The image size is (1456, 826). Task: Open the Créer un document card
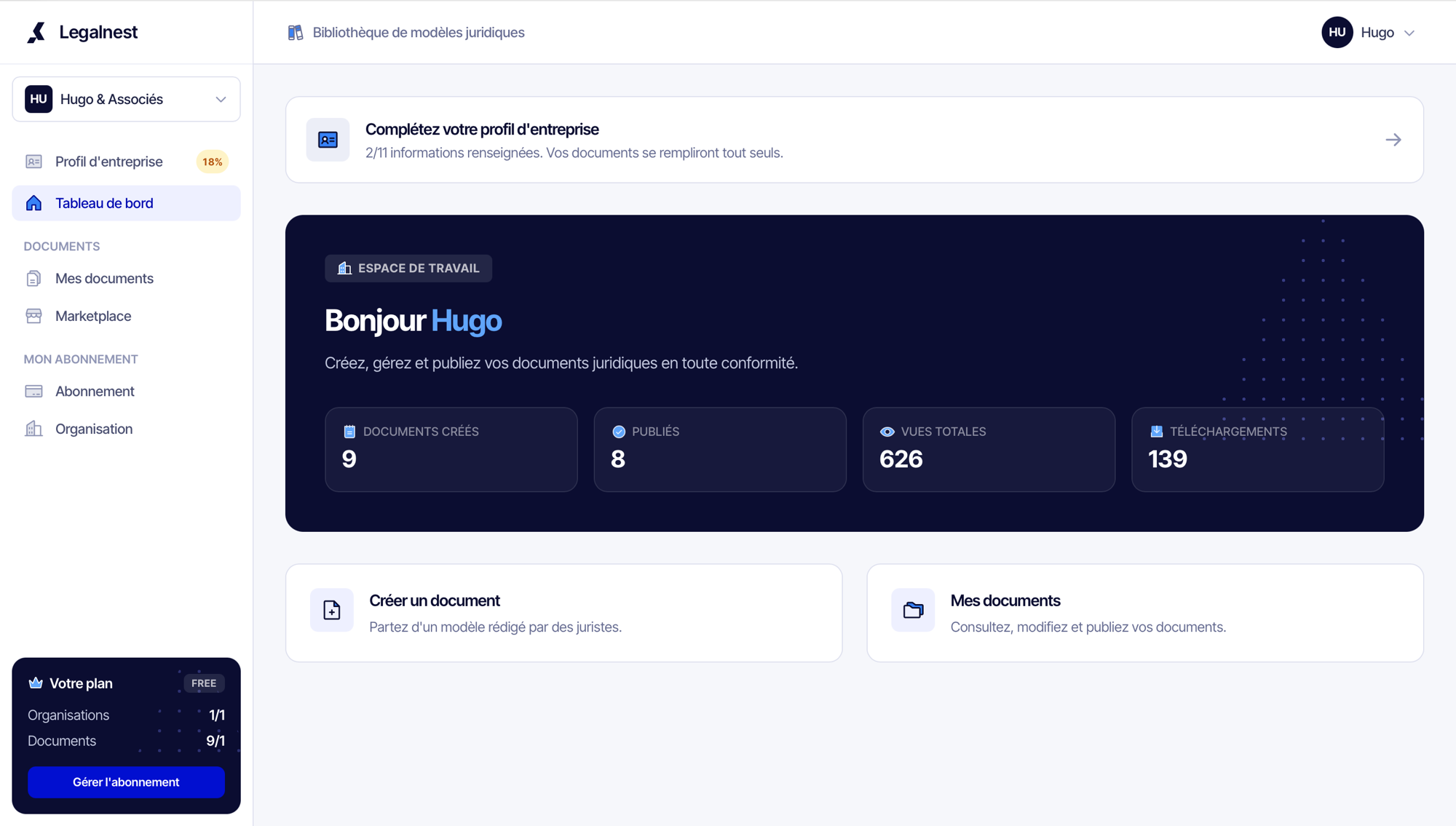click(564, 613)
